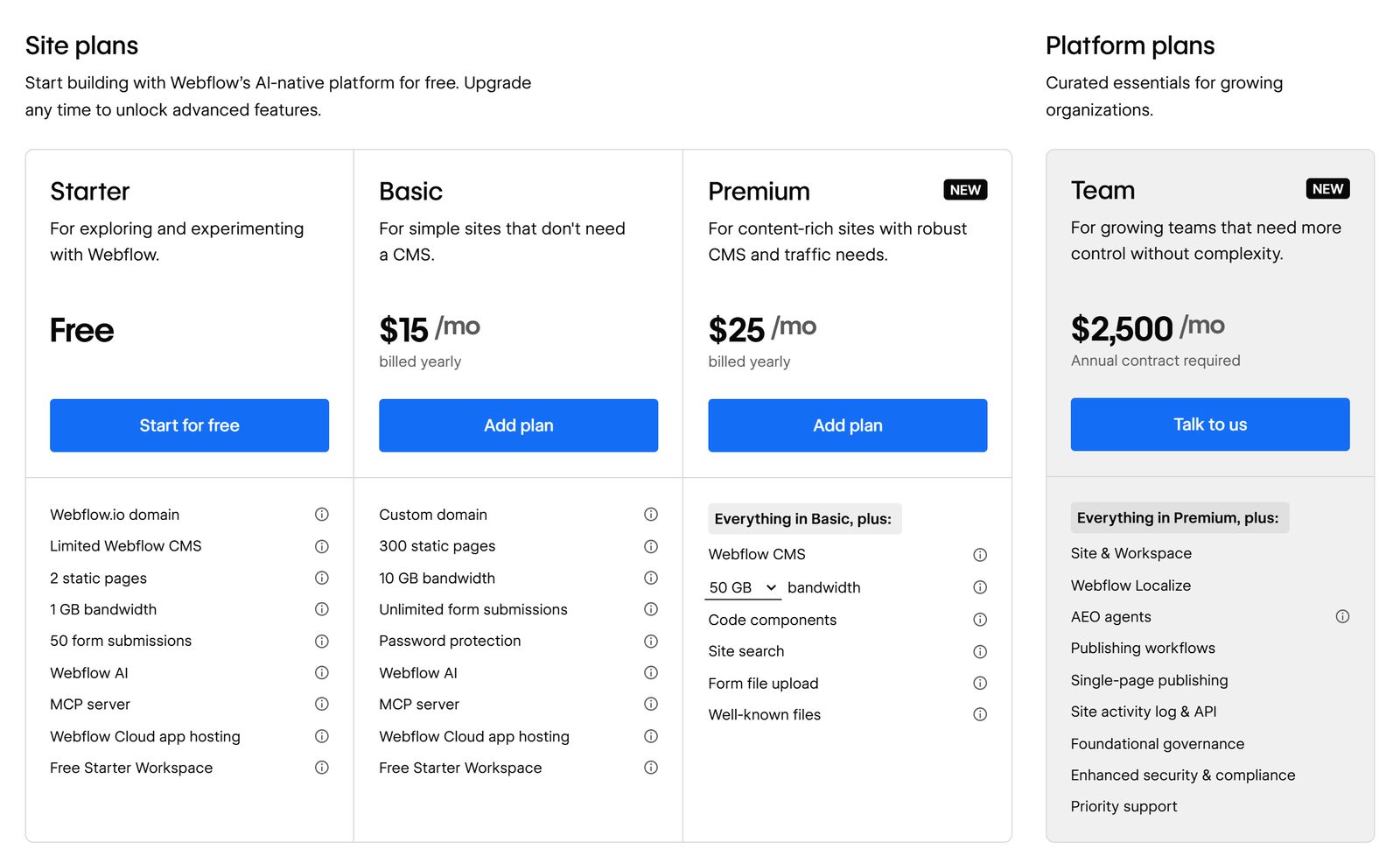The image size is (1400, 863).
Task: Show Starter plan Webflow AI info
Action: [x=322, y=673]
